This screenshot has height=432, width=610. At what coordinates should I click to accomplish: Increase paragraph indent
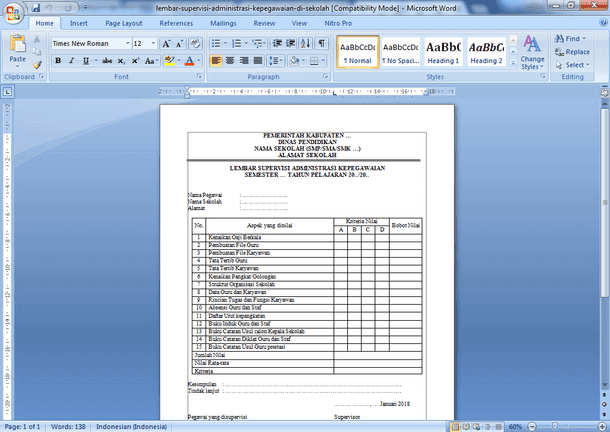[291, 43]
